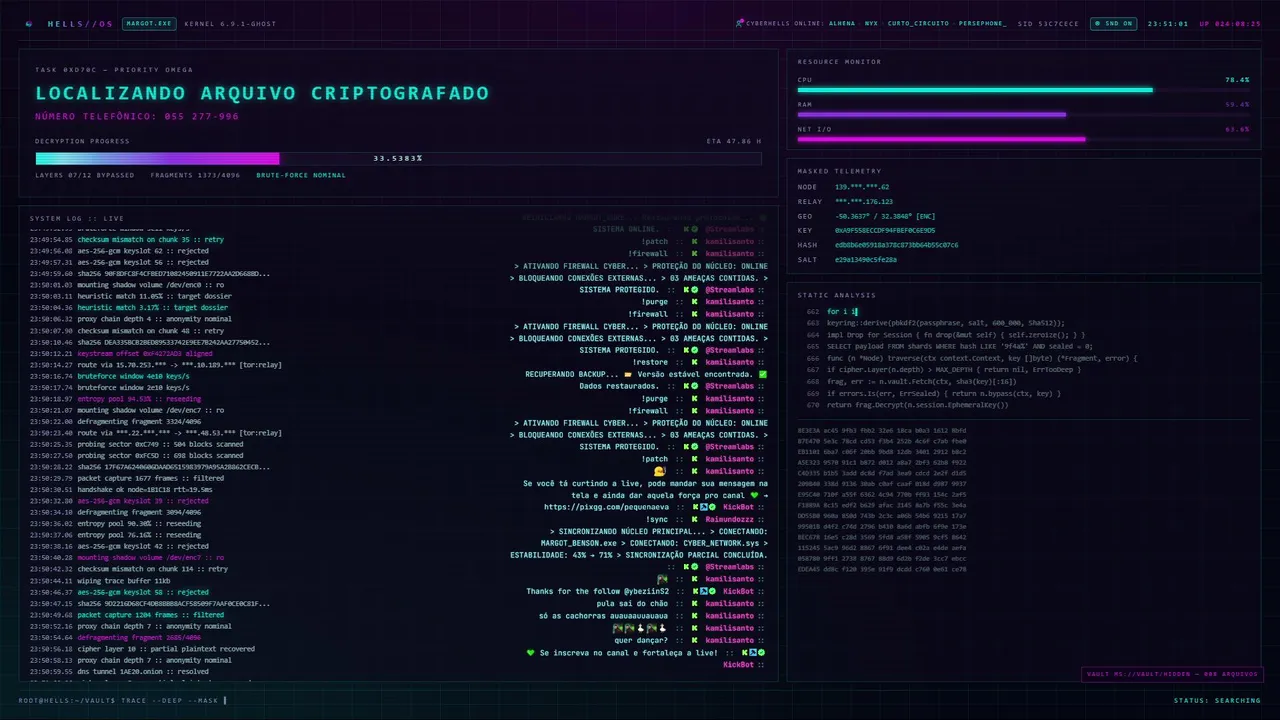
Task: Click the MARGOT.EXE badge in the header
Action: [149, 23]
